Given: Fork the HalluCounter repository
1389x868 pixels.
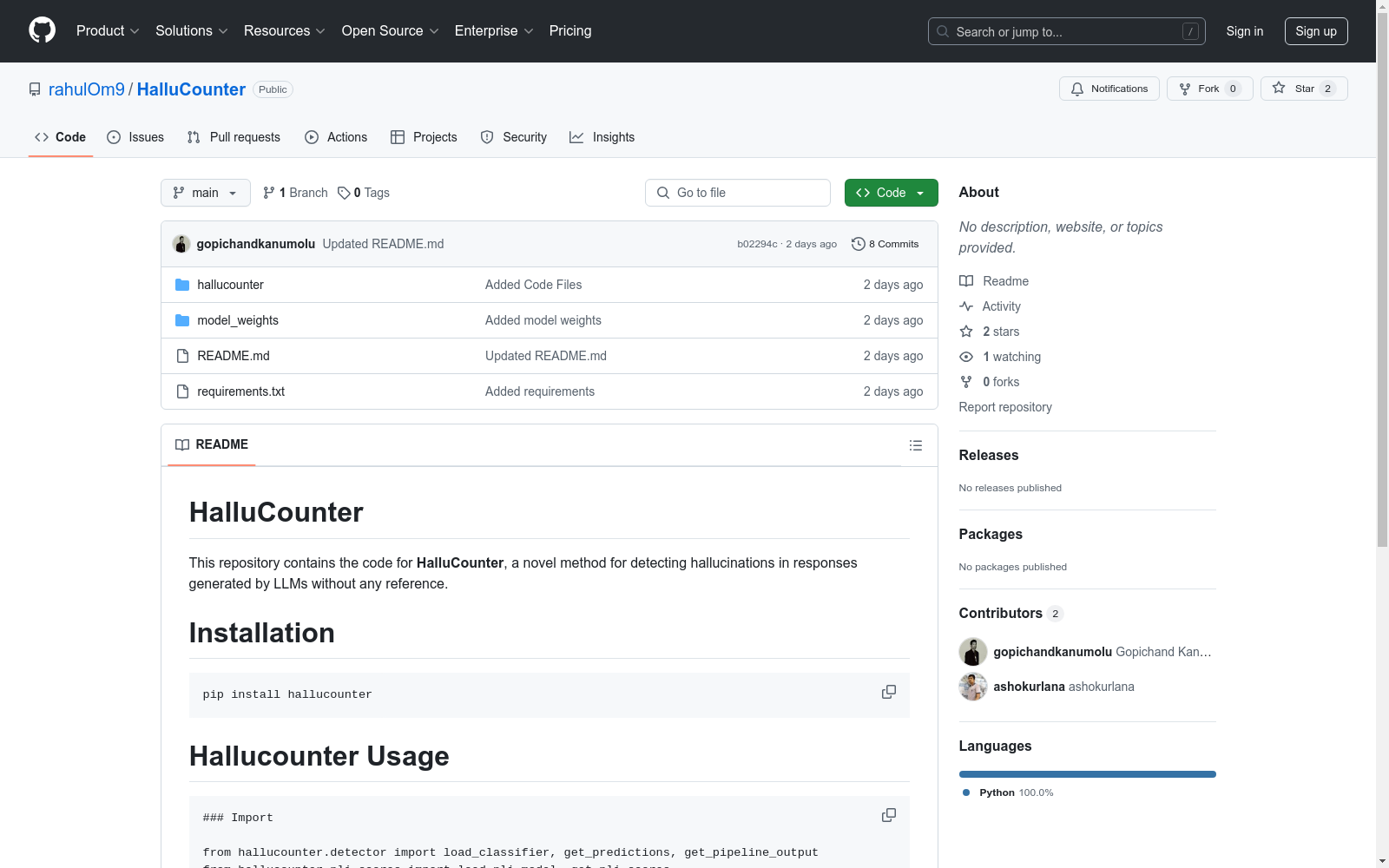Looking at the screenshot, I should pyautogui.click(x=1210, y=89).
